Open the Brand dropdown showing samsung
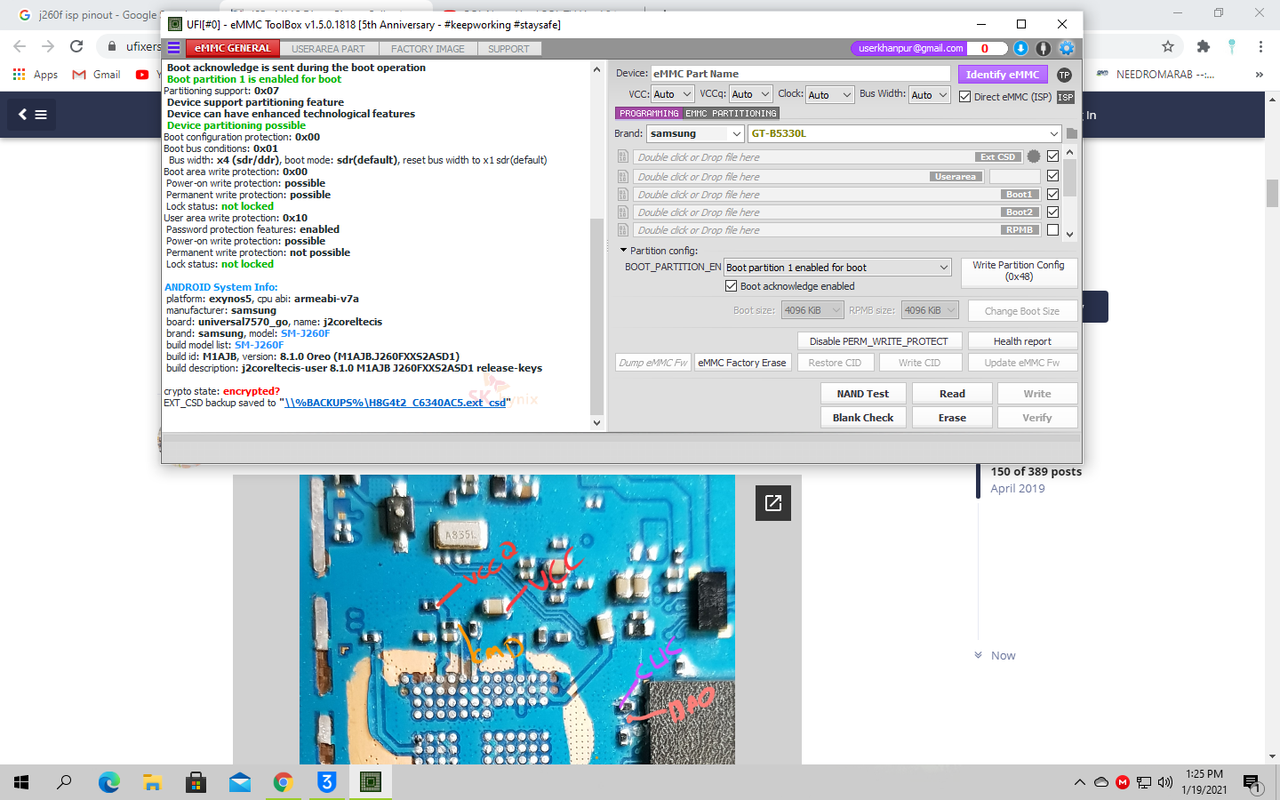This screenshot has height=800, width=1280. pyautogui.click(x=694, y=134)
